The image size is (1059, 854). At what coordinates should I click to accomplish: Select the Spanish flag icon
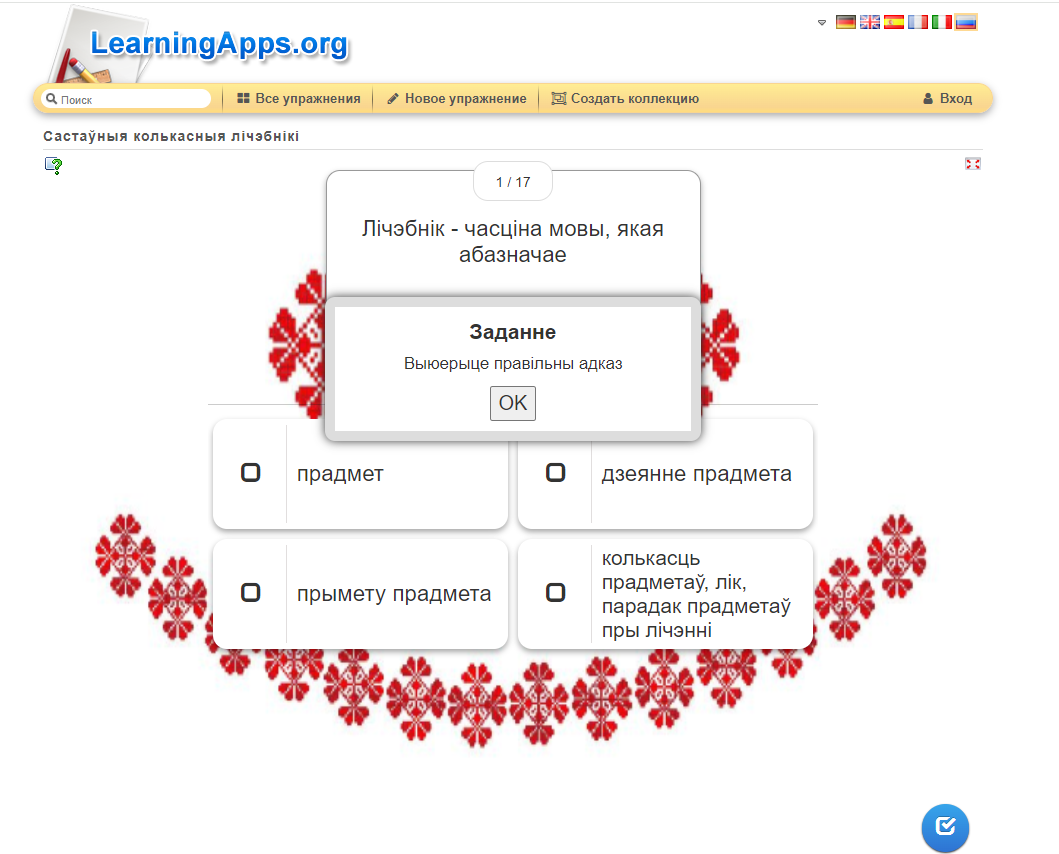click(x=894, y=22)
